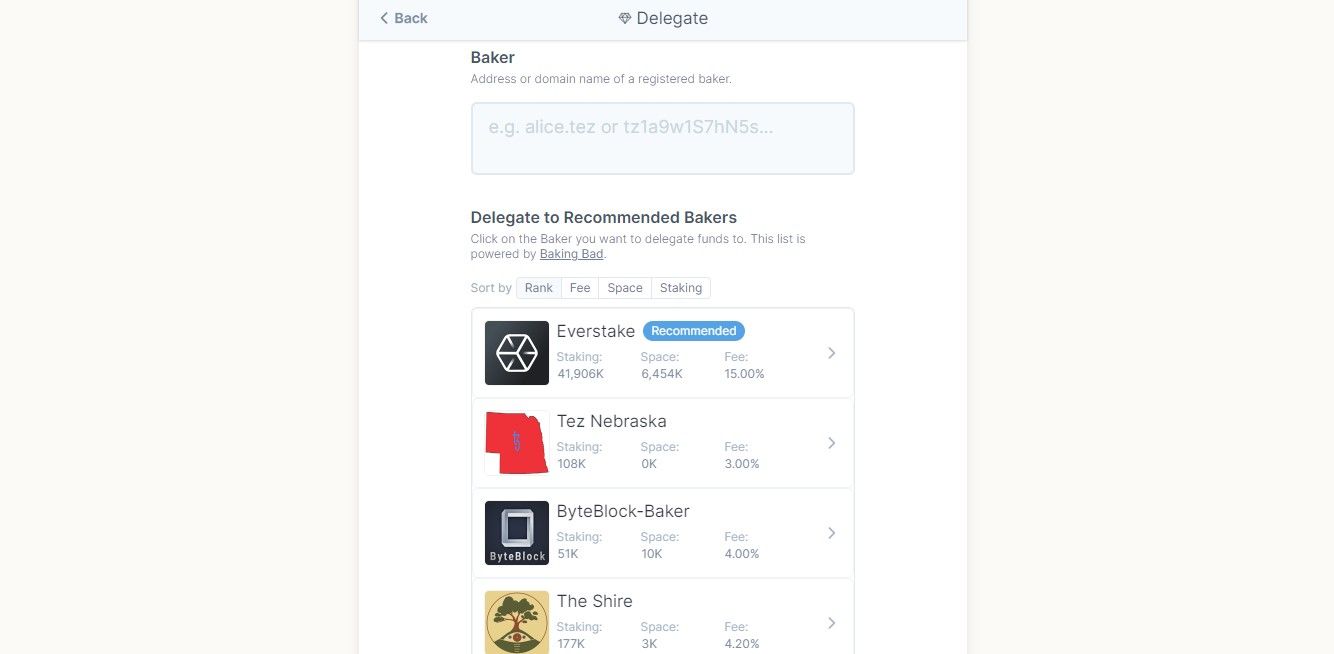The height and width of the screenshot is (654, 1334).
Task: Click the diamond icon beside Delegate title
Action: tap(625, 19)
